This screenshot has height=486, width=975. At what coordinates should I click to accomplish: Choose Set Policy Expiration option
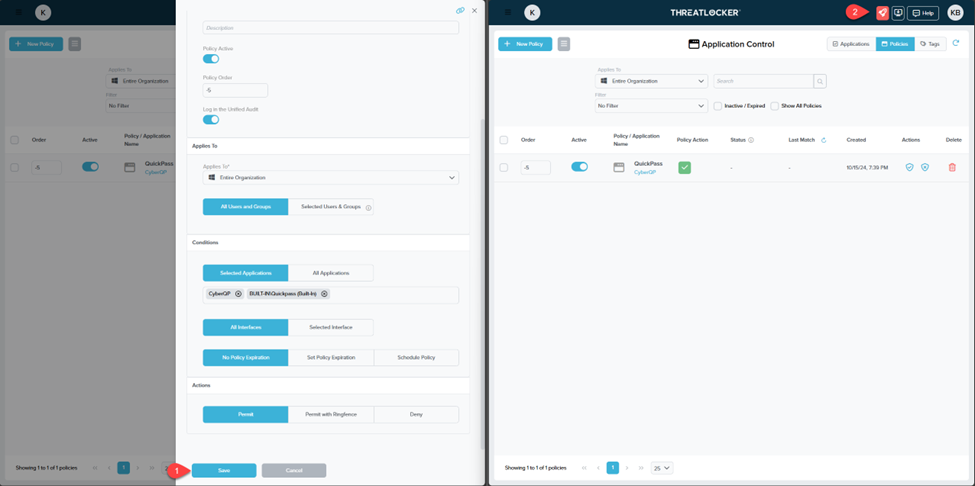[331, 357]
